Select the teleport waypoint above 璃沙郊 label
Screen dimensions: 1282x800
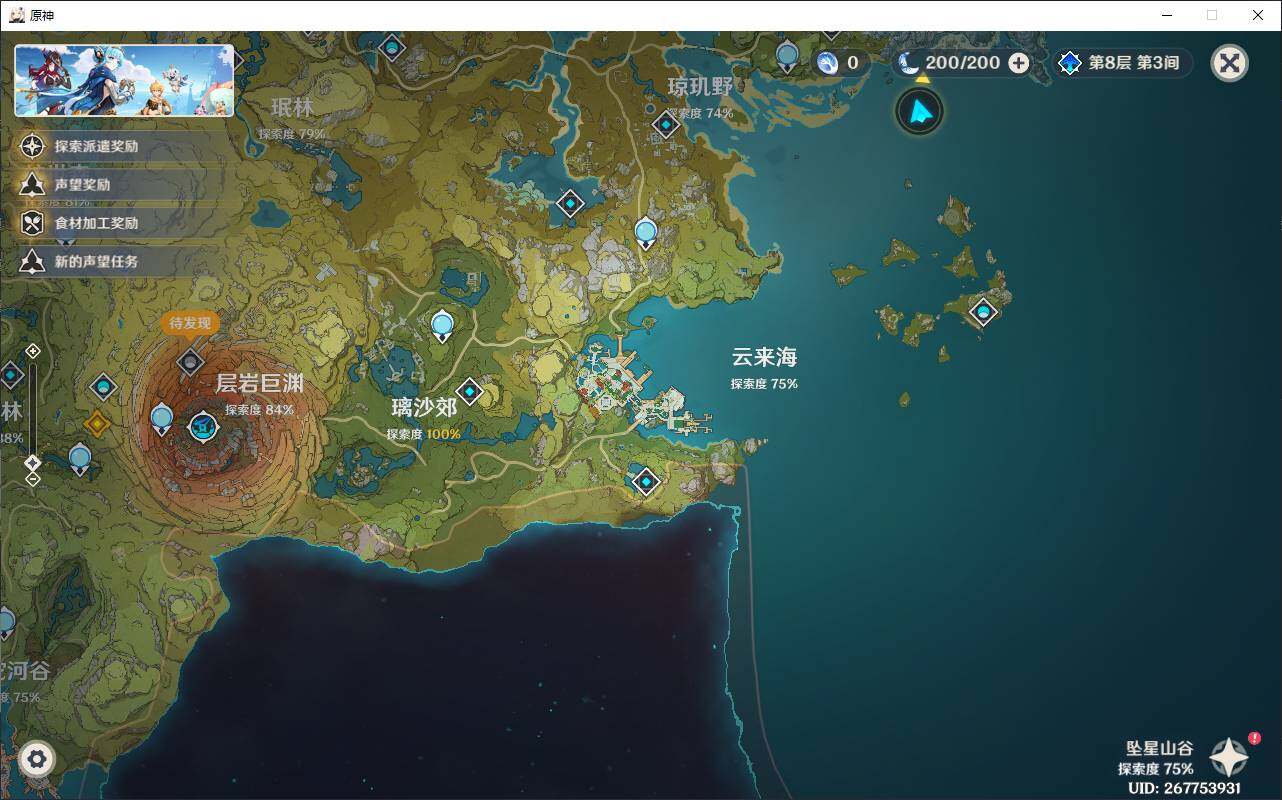[442, 326]
